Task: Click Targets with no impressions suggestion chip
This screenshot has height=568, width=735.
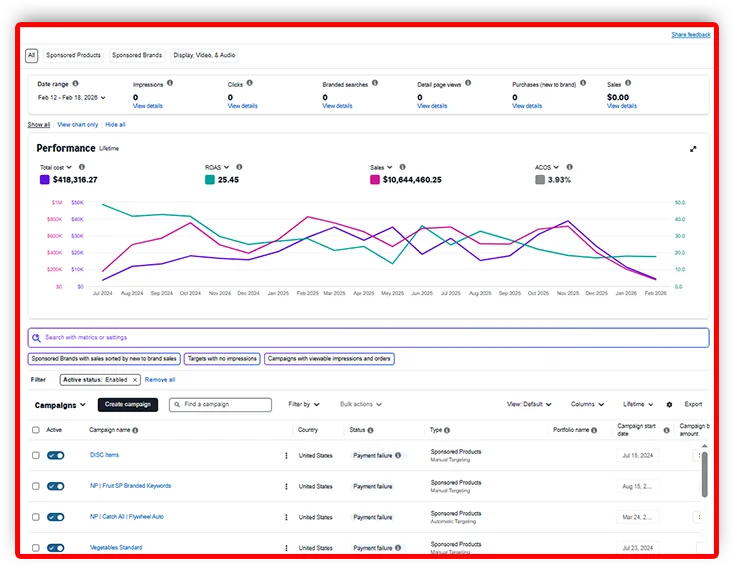Action: 222,359
